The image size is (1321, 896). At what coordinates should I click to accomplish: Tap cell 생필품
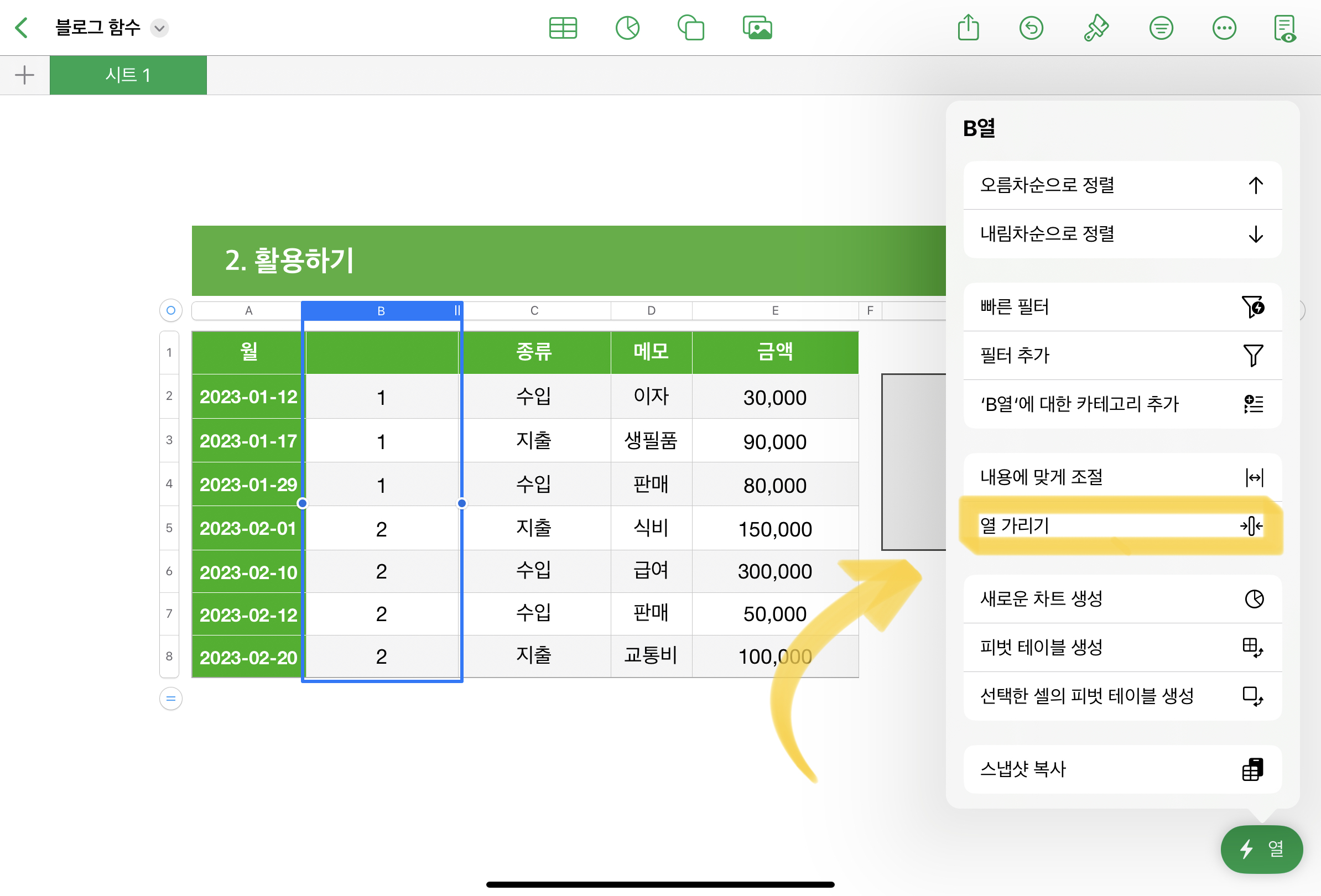652,441
